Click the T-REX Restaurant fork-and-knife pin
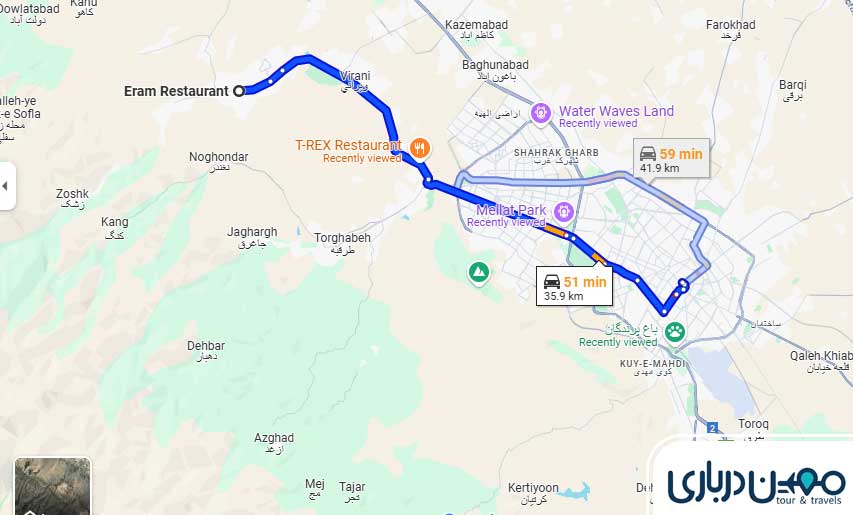The width and height of the screenshot is (853, 515). [x=420, y=147]
